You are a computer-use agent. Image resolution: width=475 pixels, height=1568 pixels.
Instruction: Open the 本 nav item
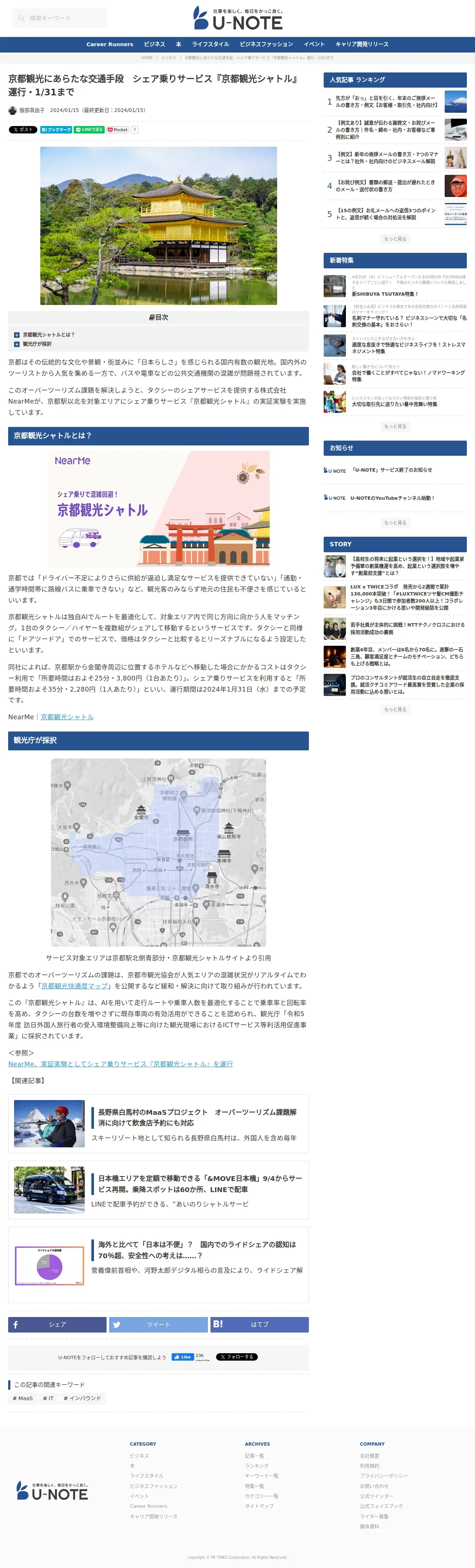pos(178,44)
